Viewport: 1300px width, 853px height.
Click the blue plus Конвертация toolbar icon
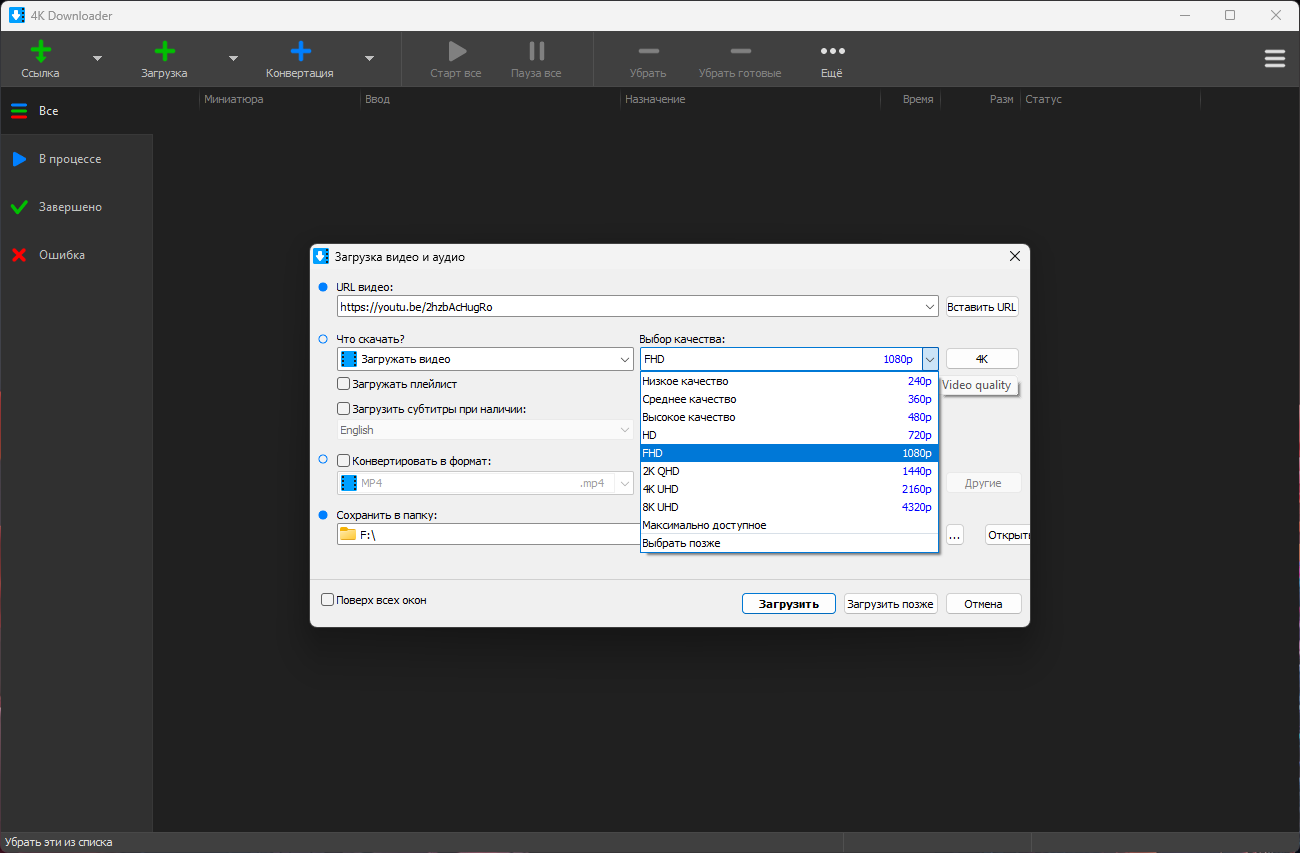(x=300, y=51)
